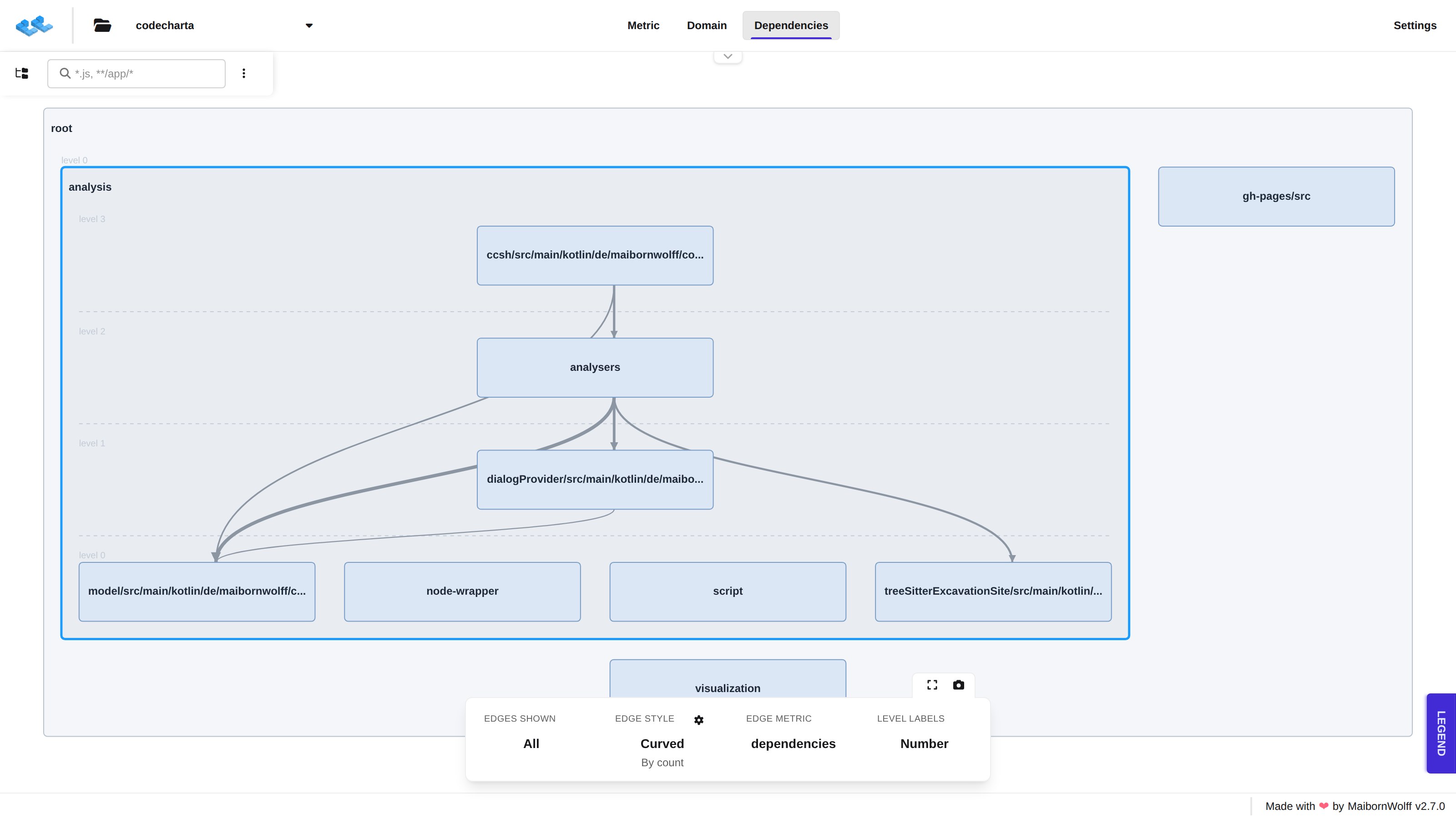
Task: Take a screenshot with the camera icon
Action: click(x=959, y=685)
